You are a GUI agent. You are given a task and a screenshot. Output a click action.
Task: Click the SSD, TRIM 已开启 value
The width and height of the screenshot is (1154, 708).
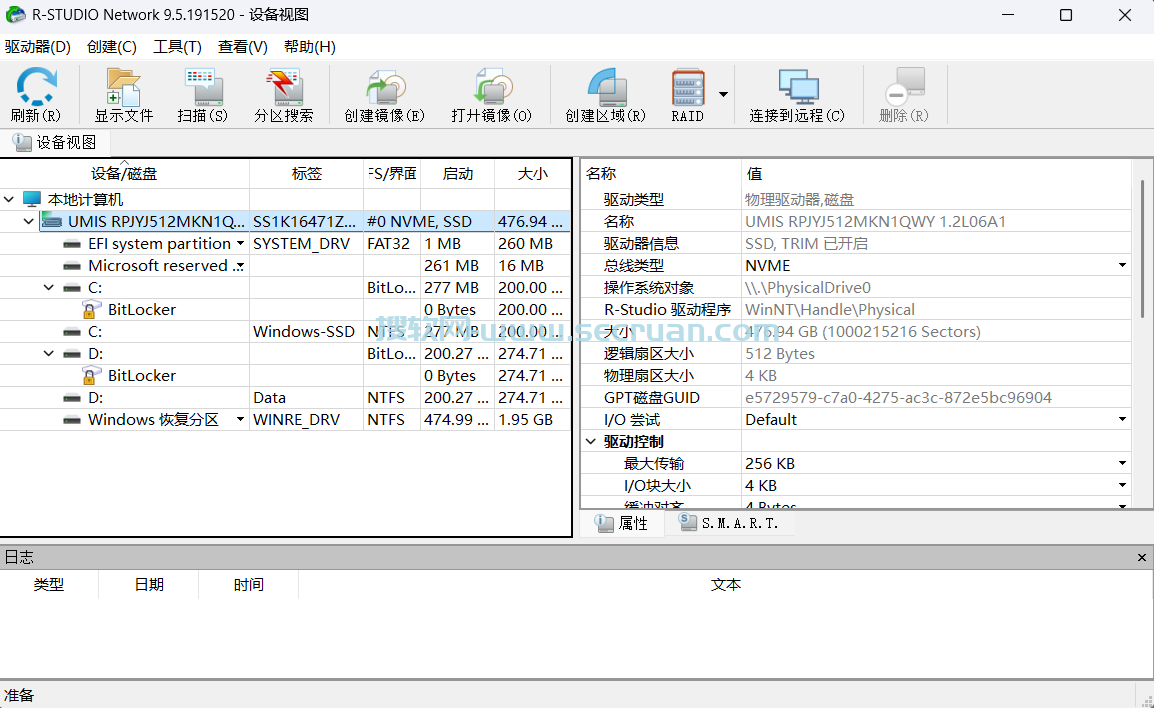(806, 244)
